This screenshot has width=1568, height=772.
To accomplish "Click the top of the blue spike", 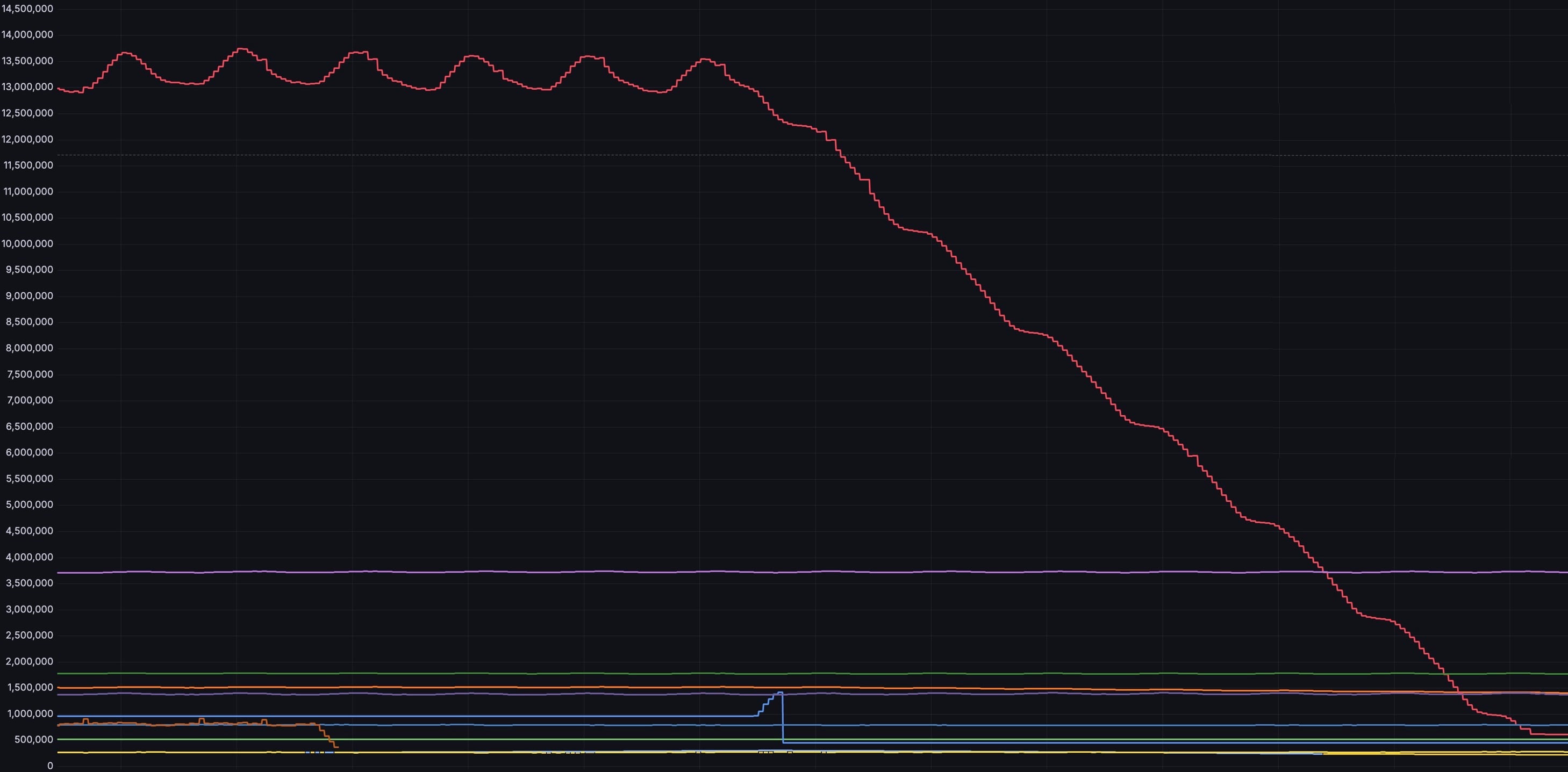I will [780, 692].
